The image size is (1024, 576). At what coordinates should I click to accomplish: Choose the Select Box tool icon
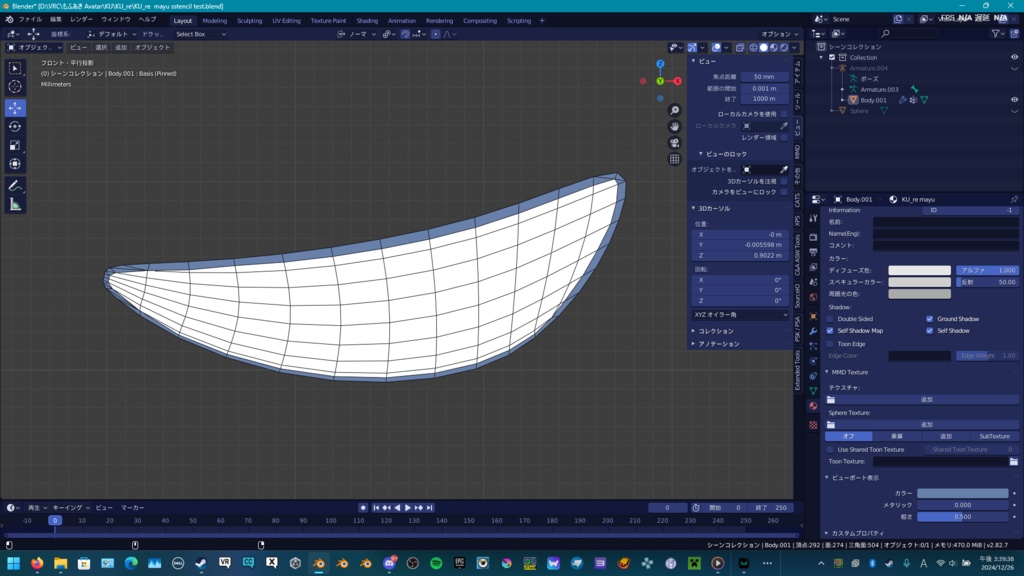point(15,68)
